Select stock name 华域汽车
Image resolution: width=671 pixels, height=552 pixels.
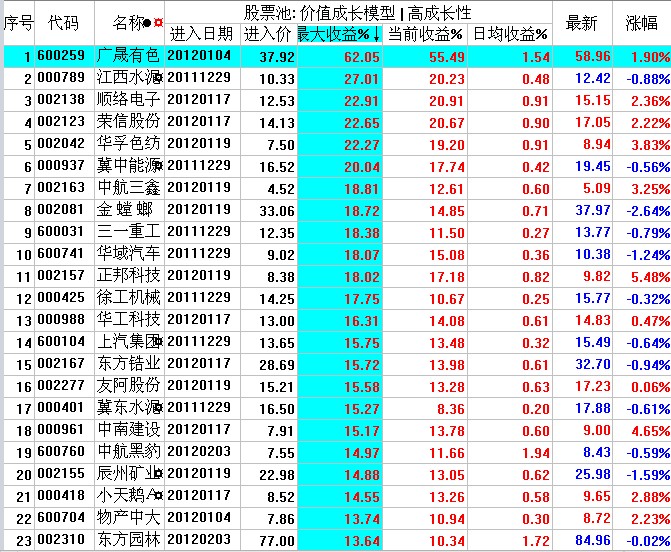pos(128,254)
